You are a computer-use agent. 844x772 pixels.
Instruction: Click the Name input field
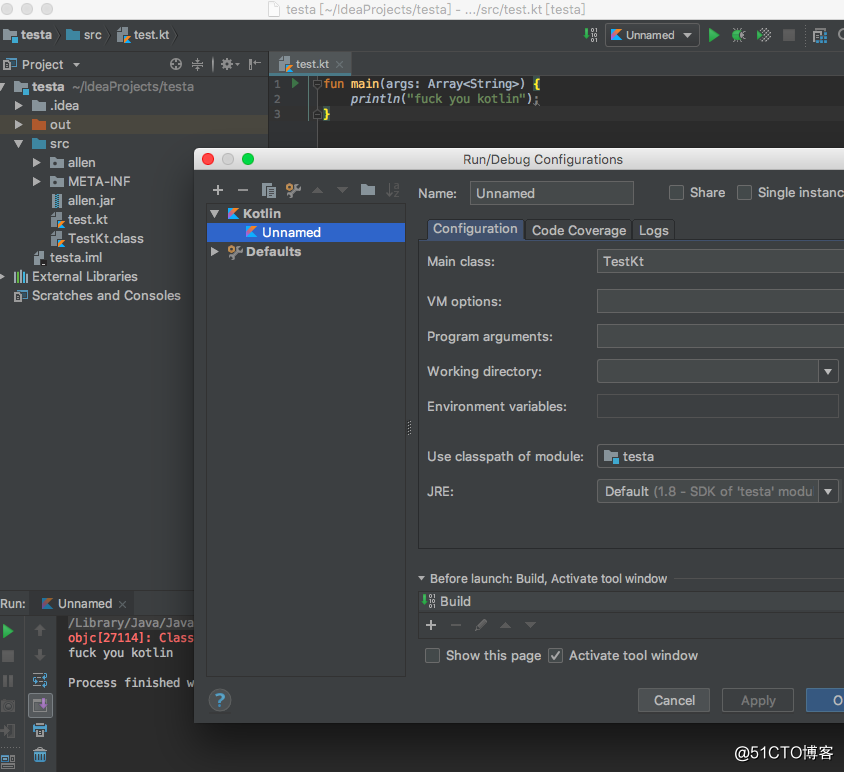[552, 193]
